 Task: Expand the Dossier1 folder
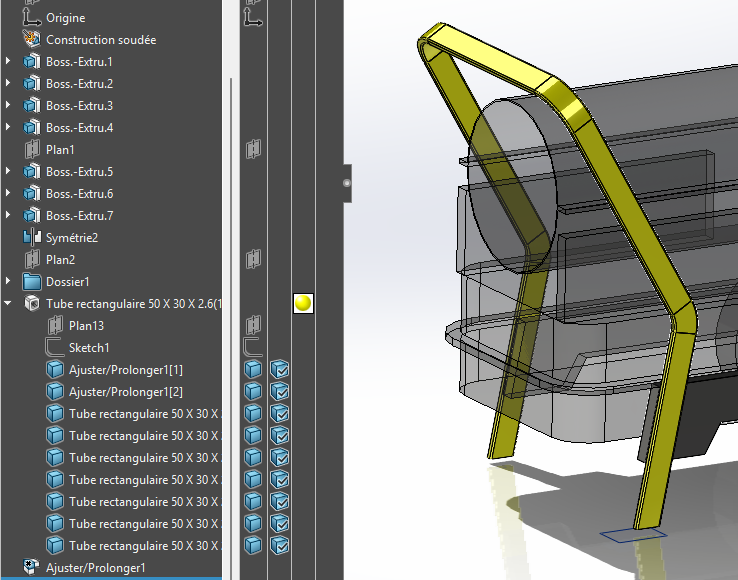pos(9,282)
